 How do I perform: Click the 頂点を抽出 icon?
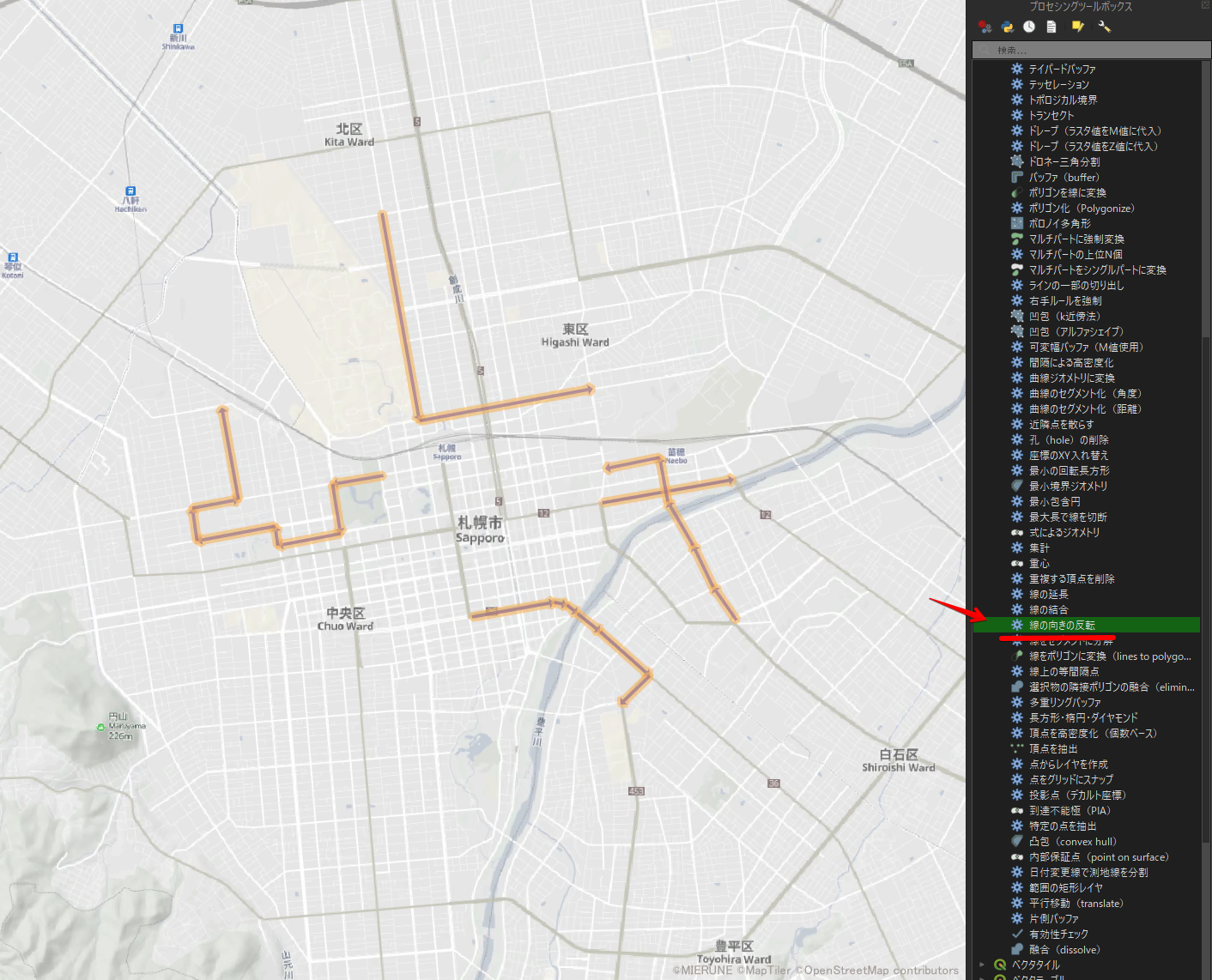(x=1017, y=749)
